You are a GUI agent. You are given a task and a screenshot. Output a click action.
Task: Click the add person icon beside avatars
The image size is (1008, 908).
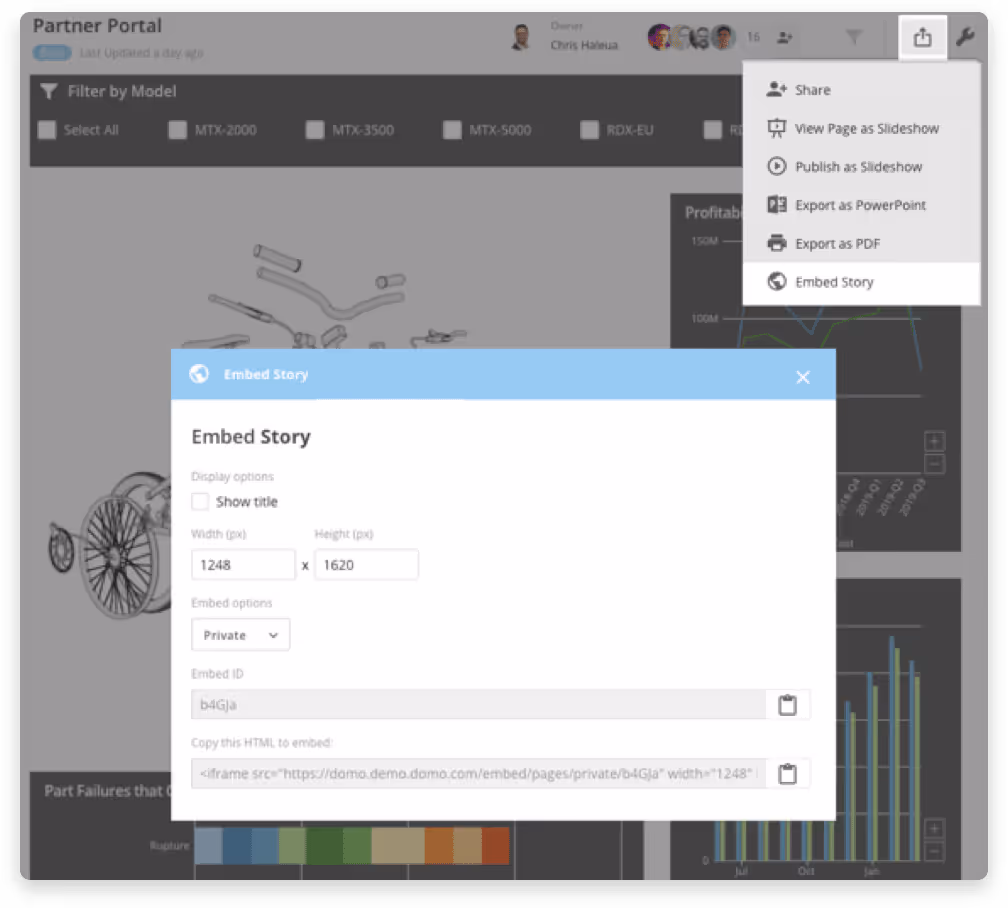(784, 38)
